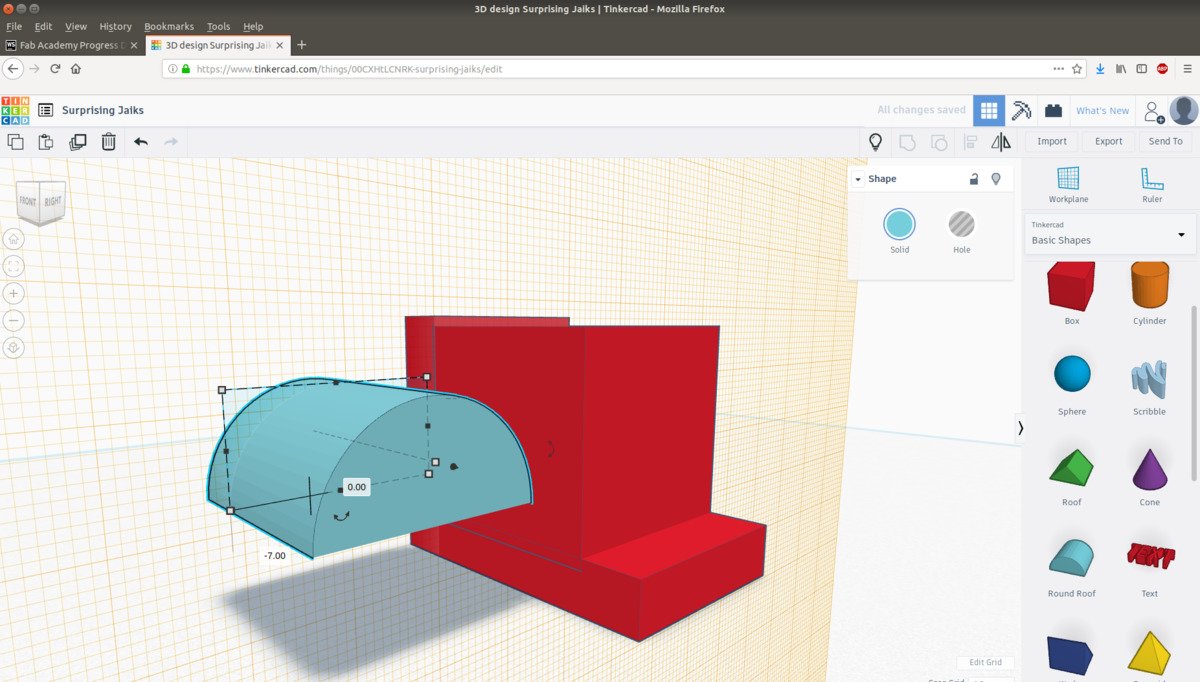
Task: Collapse the shapes side panel arrow
Action: pyautogui.click(x=1020, y=427)
